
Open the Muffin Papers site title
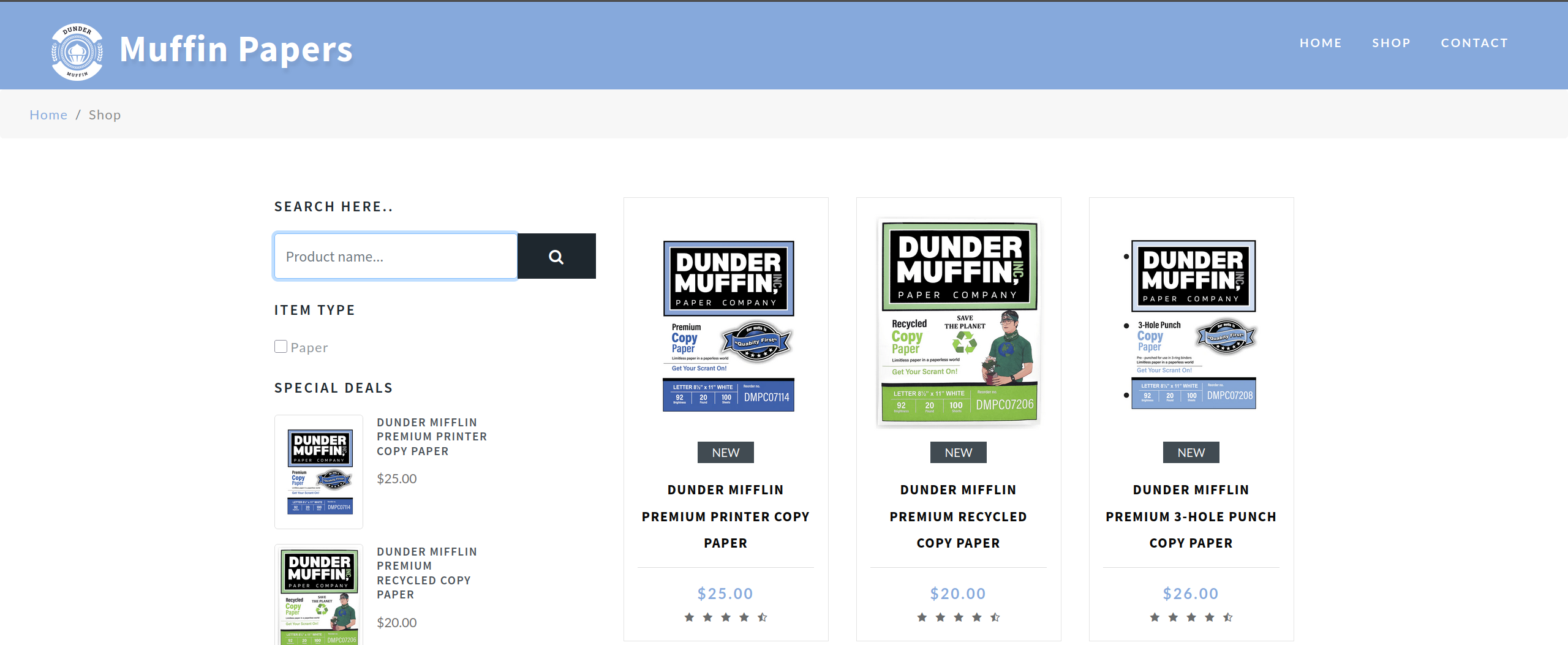(x=236, y=50)
